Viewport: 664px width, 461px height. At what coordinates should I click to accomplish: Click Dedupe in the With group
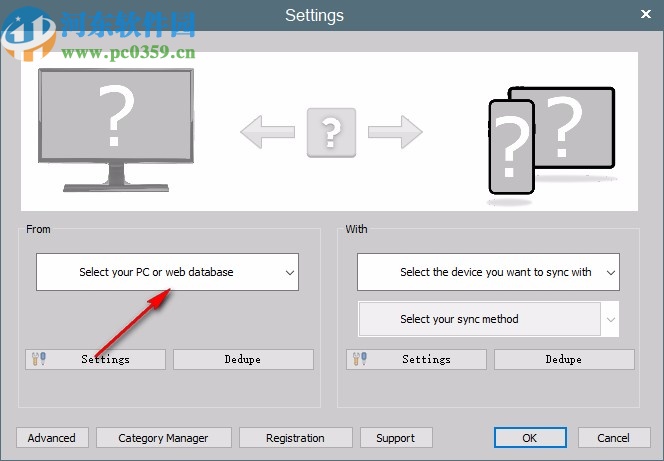coord(564,359)
